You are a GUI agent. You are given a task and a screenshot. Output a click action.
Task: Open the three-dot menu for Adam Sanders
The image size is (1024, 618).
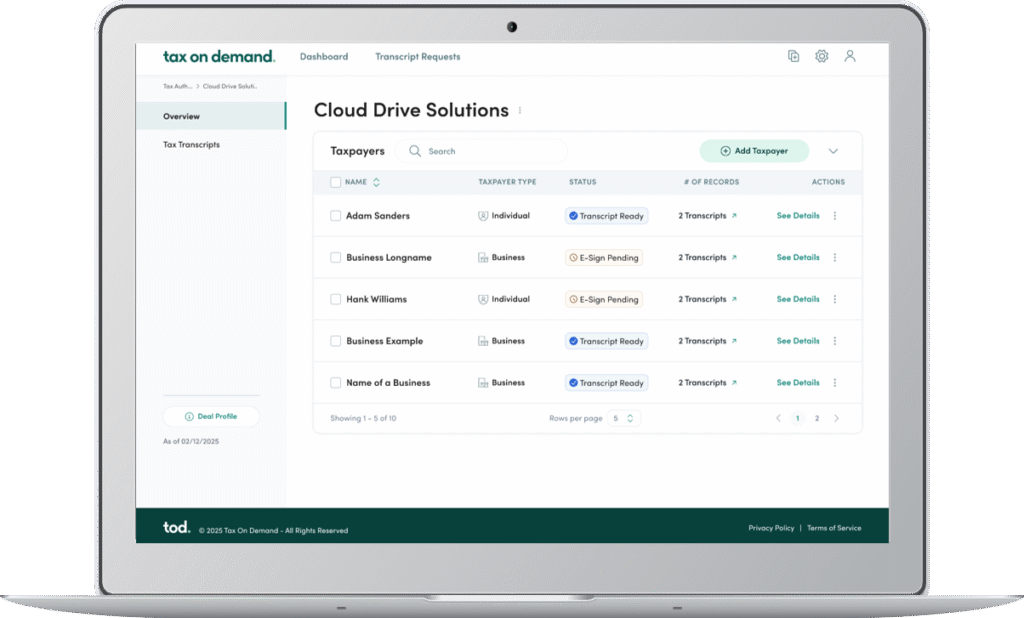[x=835, y=216]
